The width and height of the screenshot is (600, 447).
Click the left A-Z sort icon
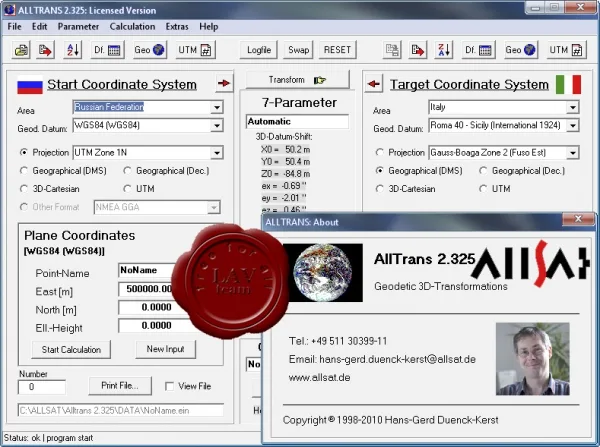[x=73, y=50]
